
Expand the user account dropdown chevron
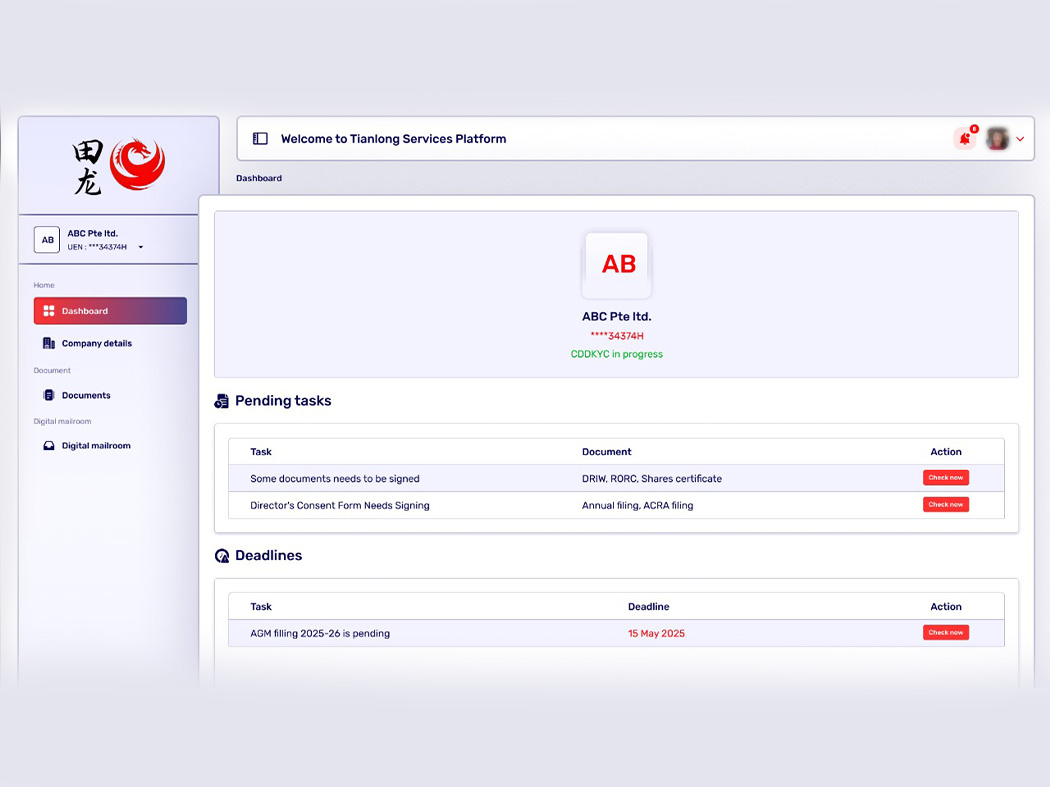(x=1020, y=140)
